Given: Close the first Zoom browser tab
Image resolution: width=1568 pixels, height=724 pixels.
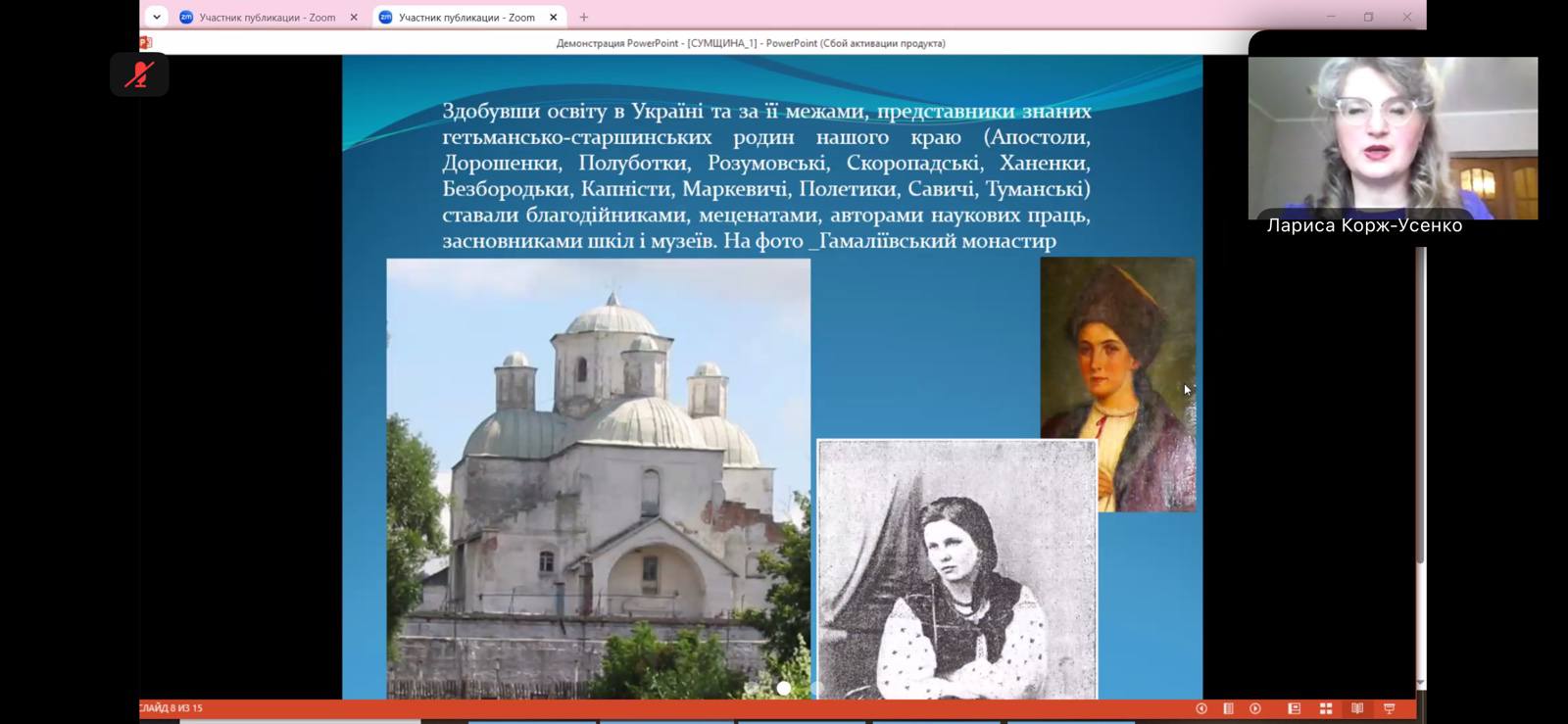Looking at the screenshot, I should pos(354,18).
